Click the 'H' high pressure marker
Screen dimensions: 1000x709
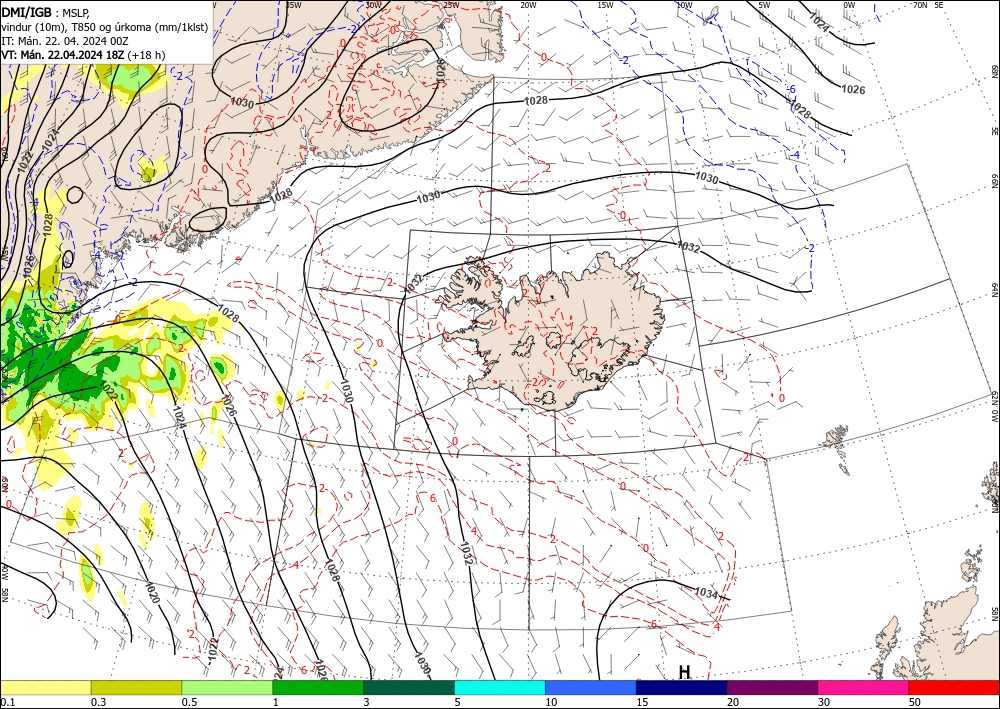tap(684, 672)
